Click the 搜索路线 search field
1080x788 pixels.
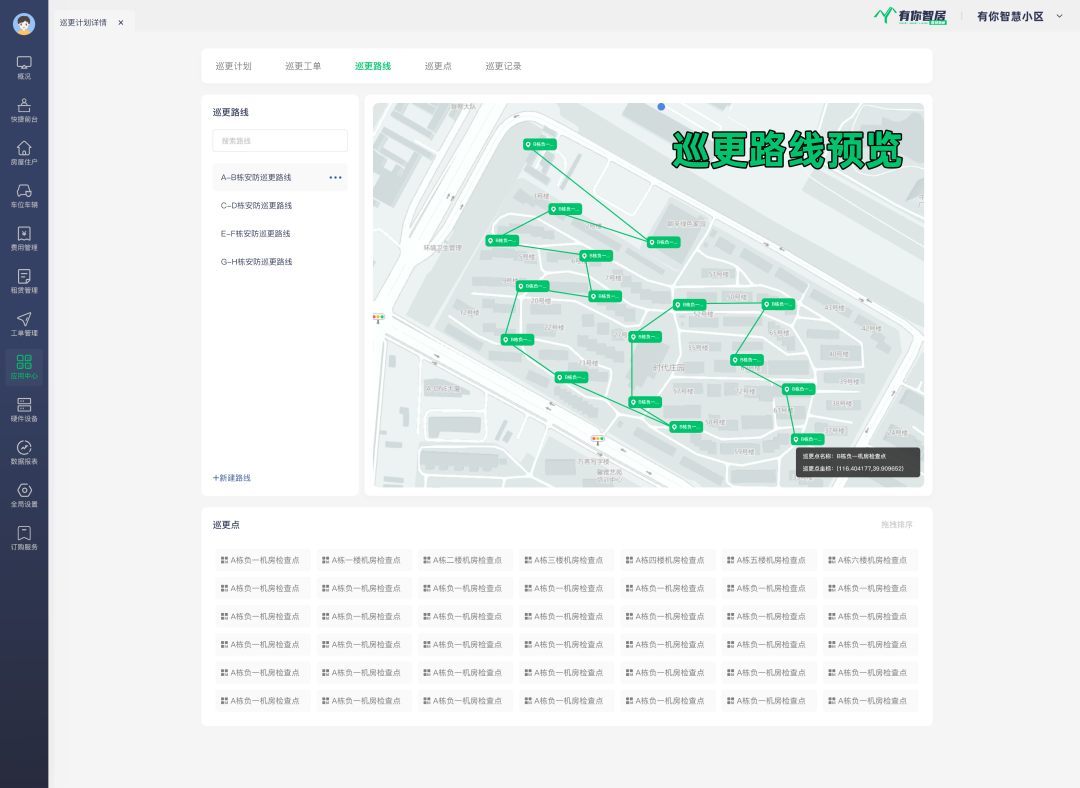[x=280, y=141]
